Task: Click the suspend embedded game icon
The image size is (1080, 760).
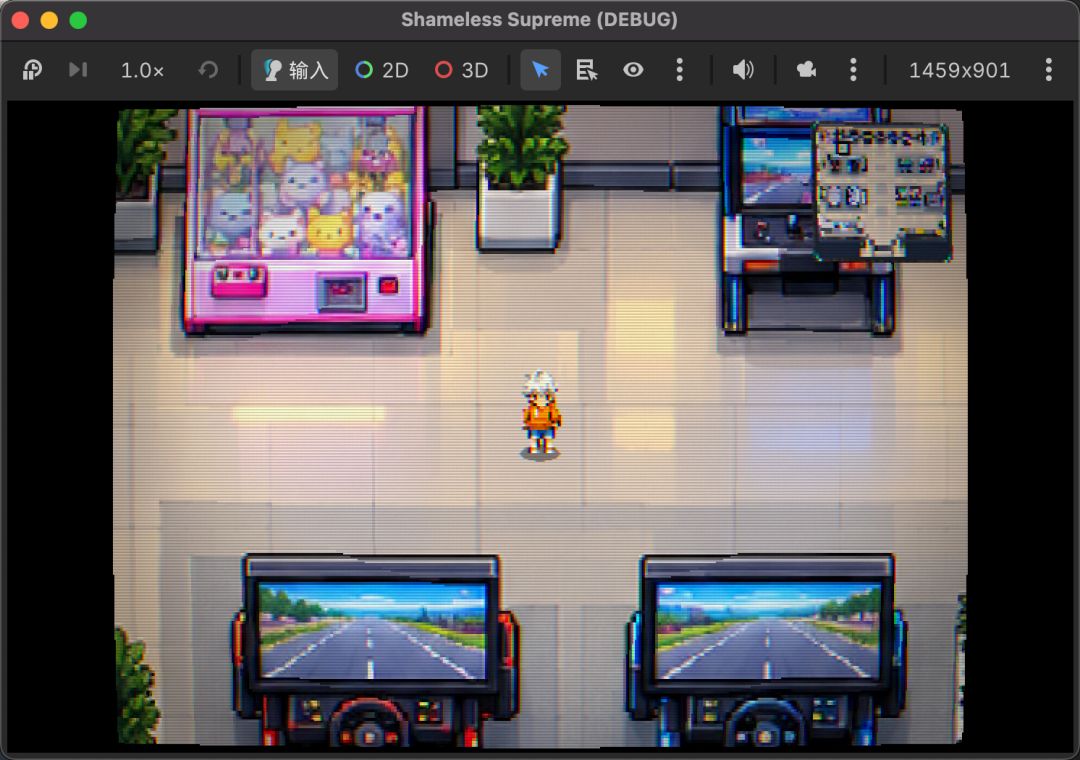Action: tap(32, 70)
